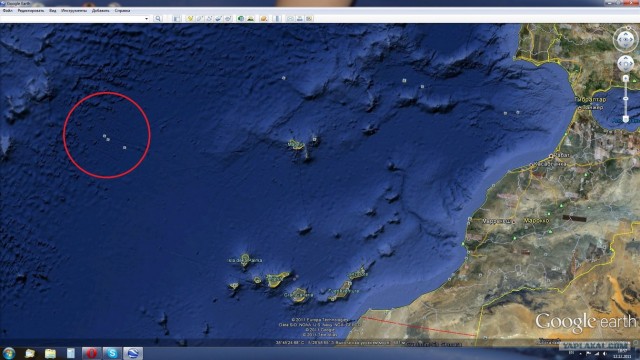640x360 pixels.
Task: Click the magnifier search button
Action: click(x=158, y=18)
